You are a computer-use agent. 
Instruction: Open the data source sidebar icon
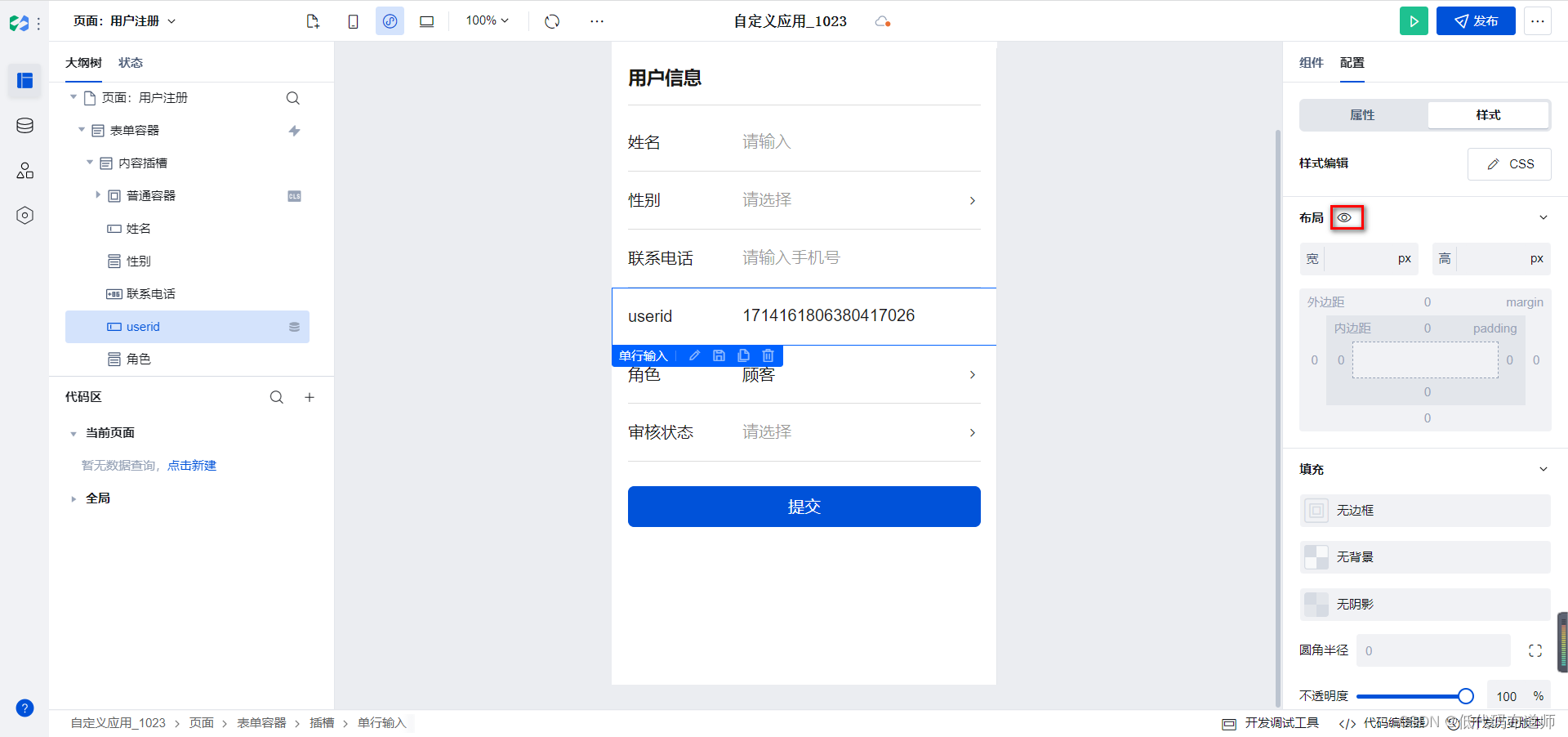tap(24, 125)
